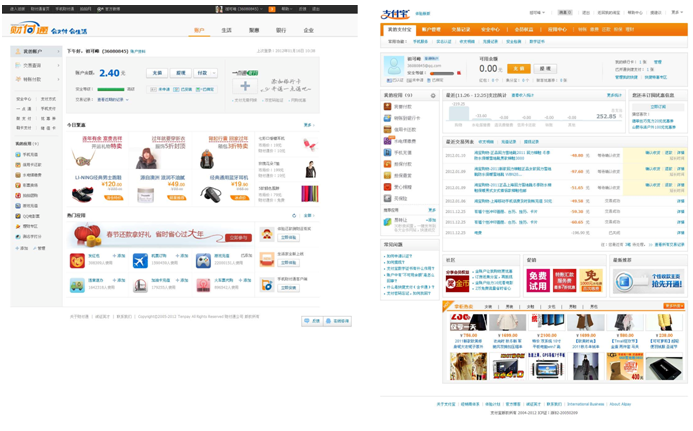Click the Alipay user avatar picture
The height and width of the screenshot is (431, 693).
[x=394, y=66]
